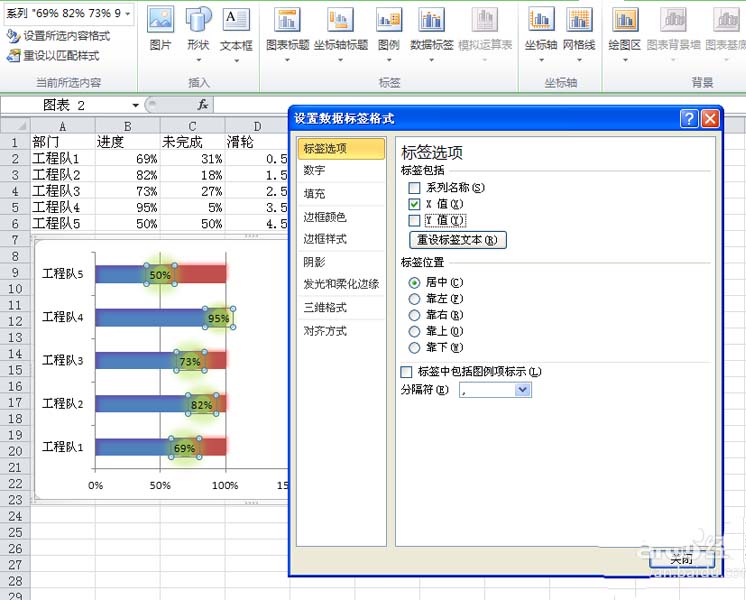This screenshot has width=746, height=600.
Task: Expand the 文本框 dropdown arrow
Action: click(x=236, y=60)
